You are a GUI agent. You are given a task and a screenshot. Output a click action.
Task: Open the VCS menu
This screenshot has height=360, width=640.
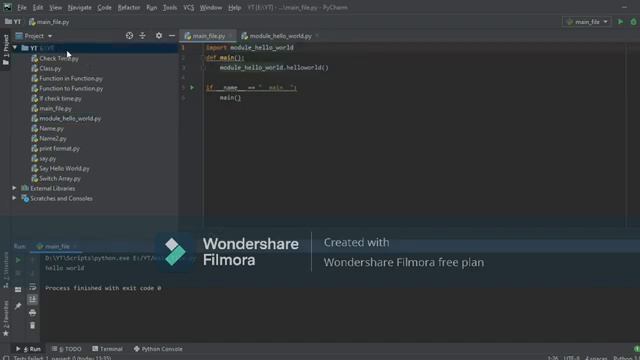189,7
